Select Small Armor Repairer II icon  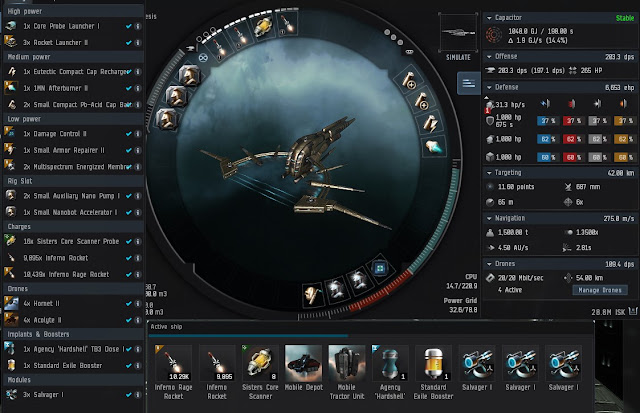[x=11, y=150]
